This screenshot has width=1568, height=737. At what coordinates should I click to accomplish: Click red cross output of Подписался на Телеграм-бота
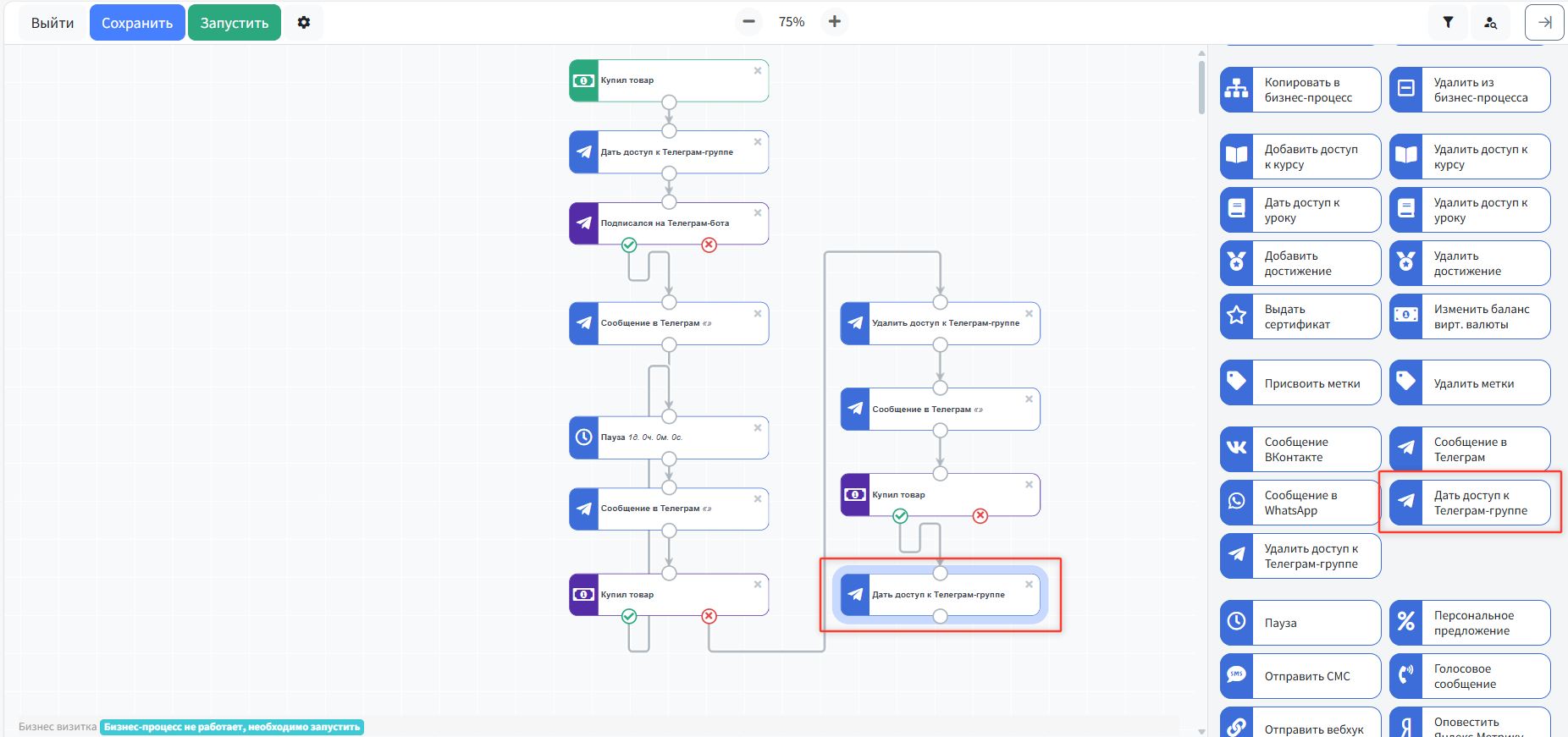[709, 245]
